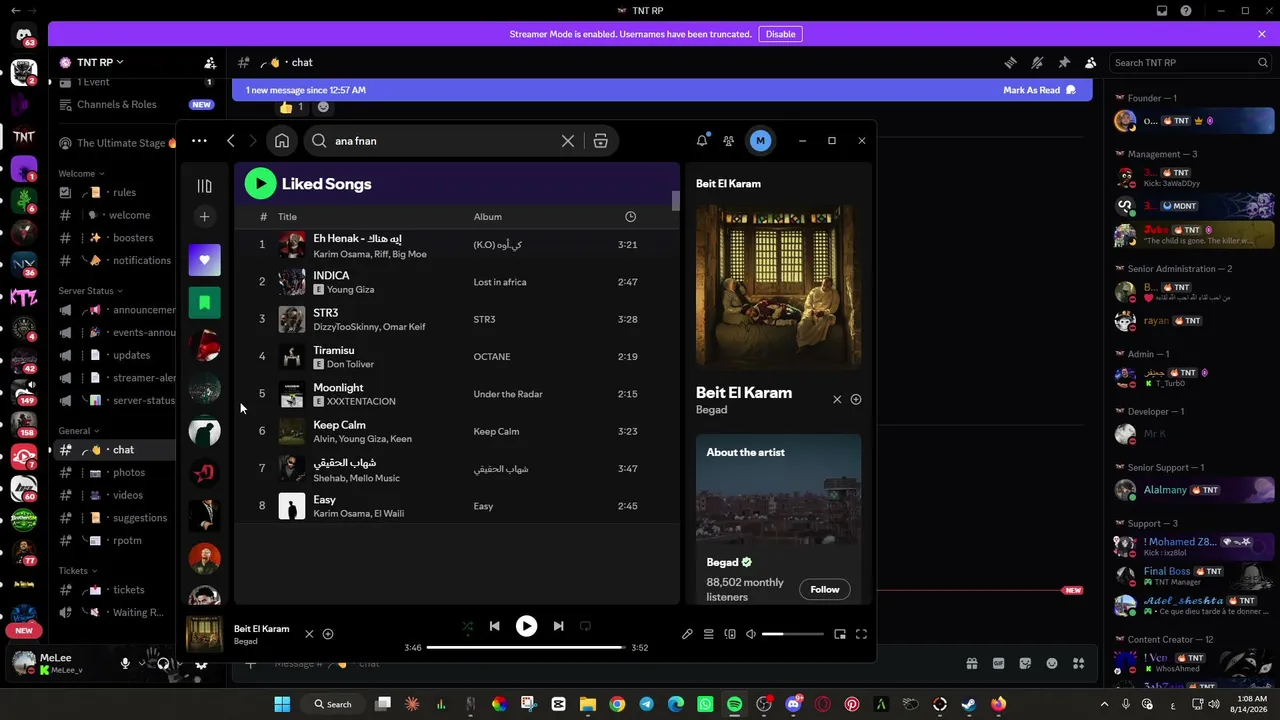
Task: Open artist XXXTENTACION link in Moonlight row
Action: point(361,402)
